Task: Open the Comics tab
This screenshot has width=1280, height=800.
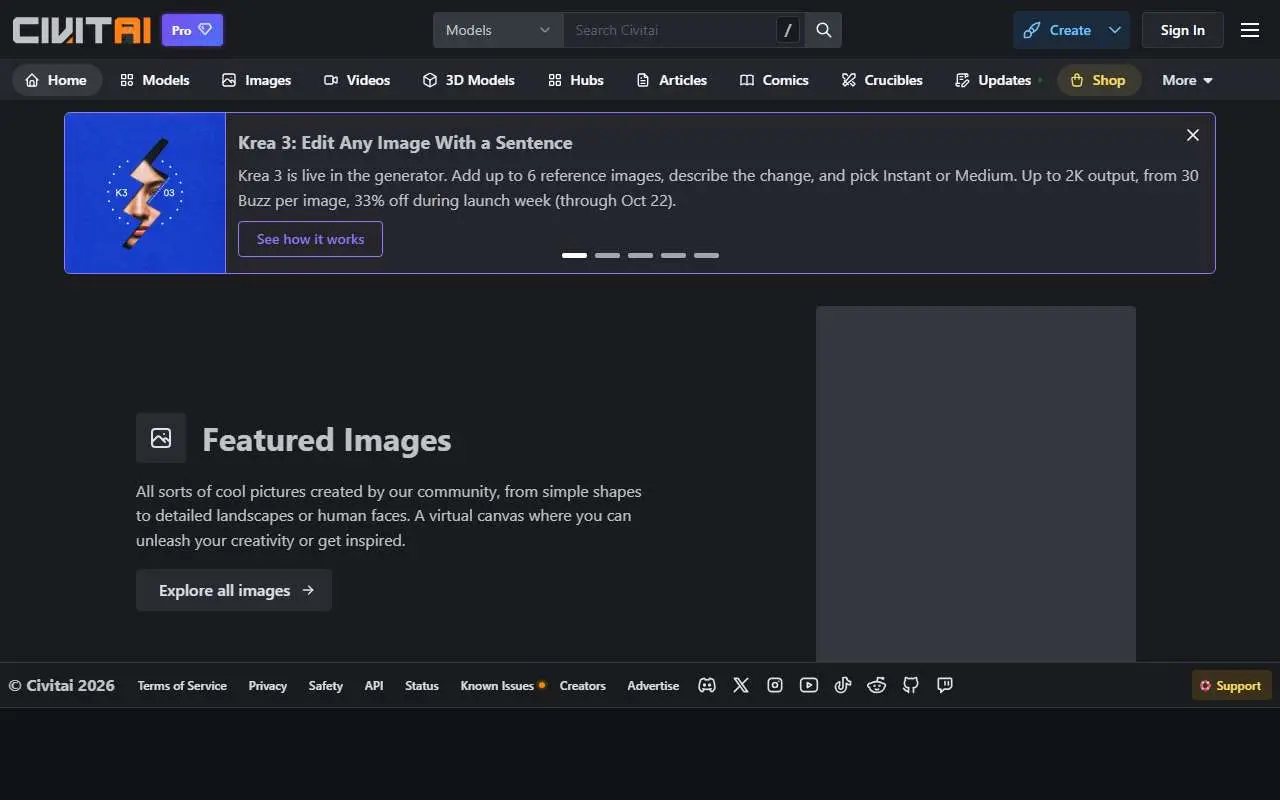Action: coord(774,80)
